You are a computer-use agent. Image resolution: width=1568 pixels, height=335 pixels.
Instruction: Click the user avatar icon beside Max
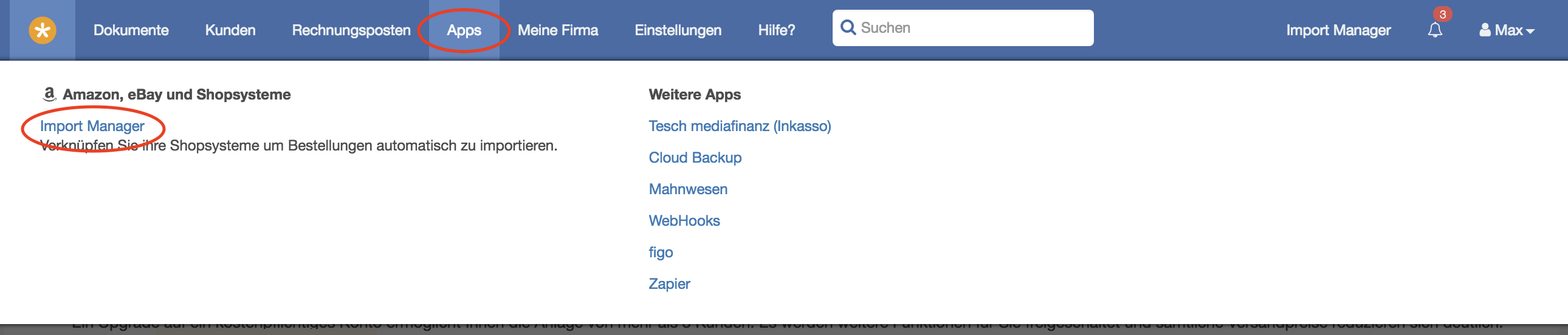coord(1485,30)
